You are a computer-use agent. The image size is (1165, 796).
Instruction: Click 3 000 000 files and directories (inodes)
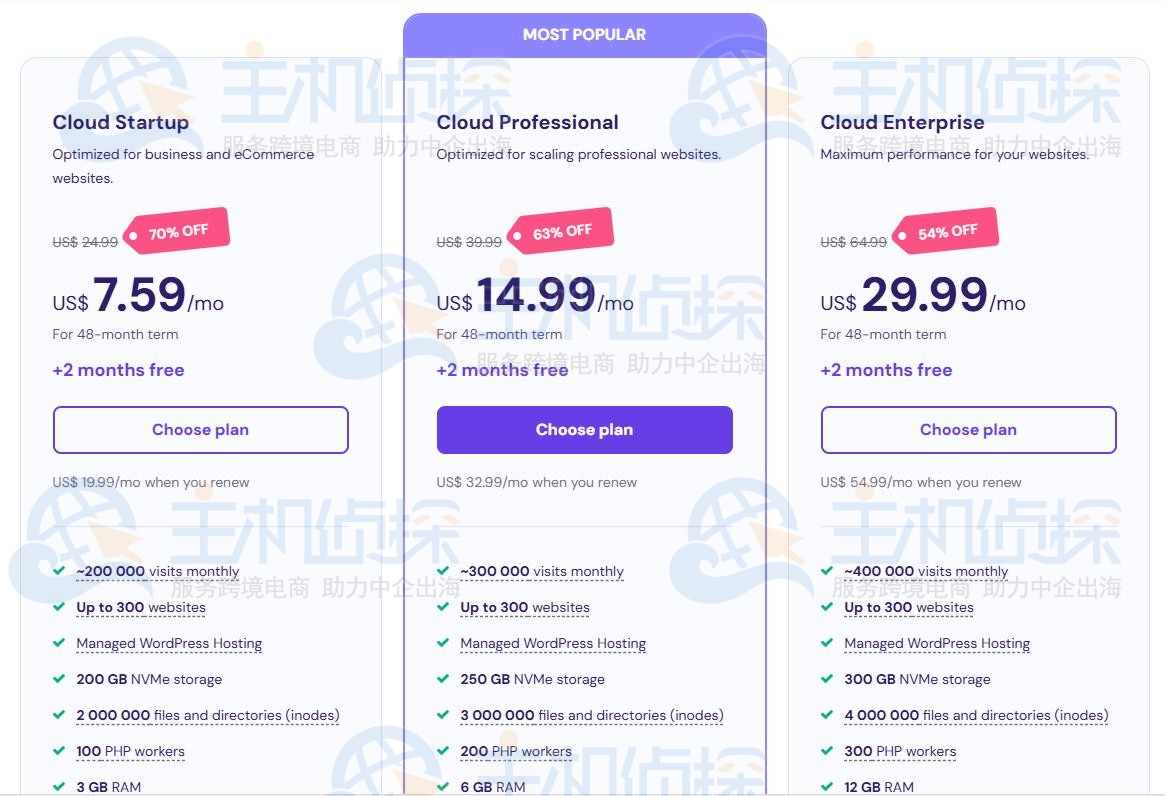(590, 715)
